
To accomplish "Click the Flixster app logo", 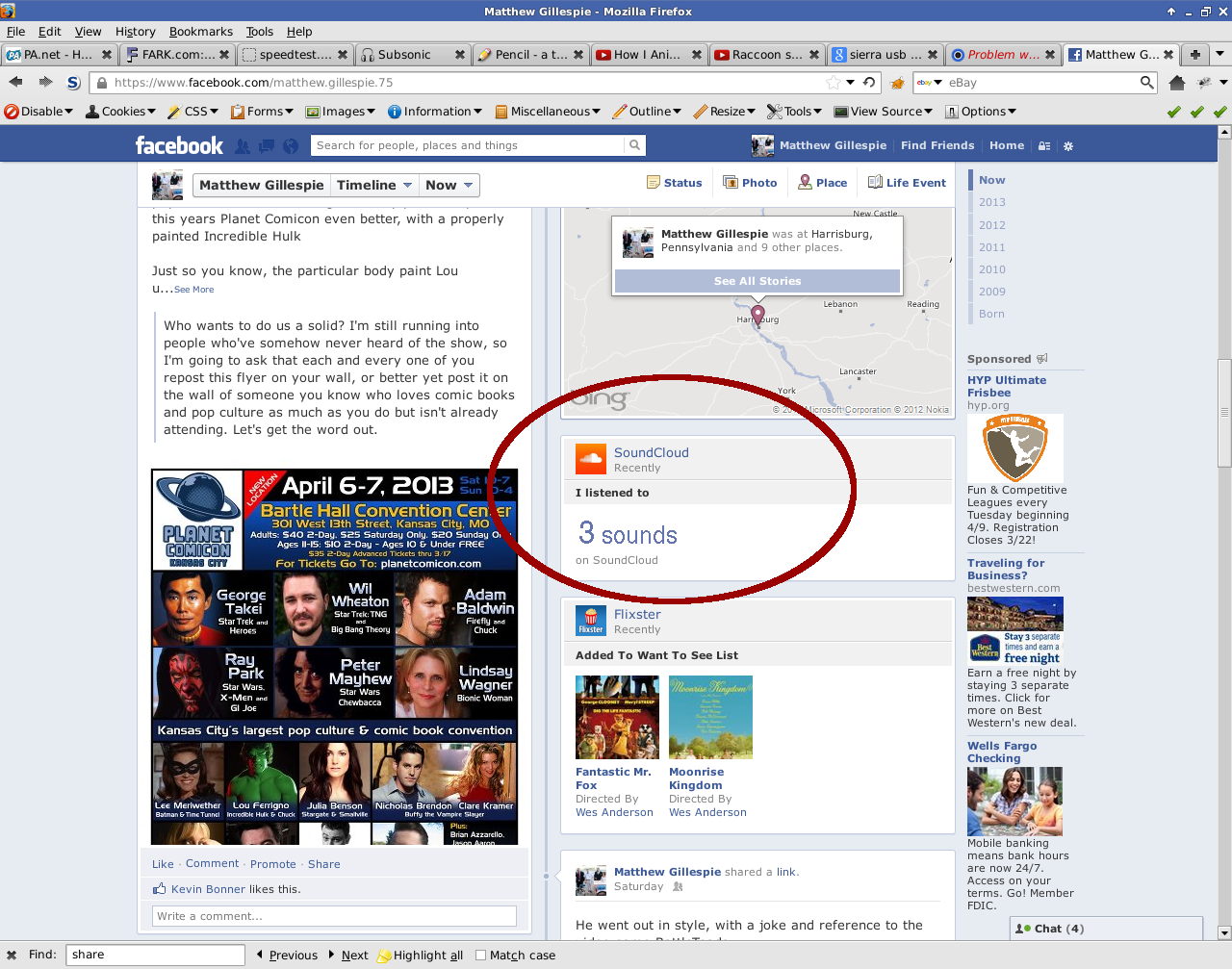I will point(590,621).
